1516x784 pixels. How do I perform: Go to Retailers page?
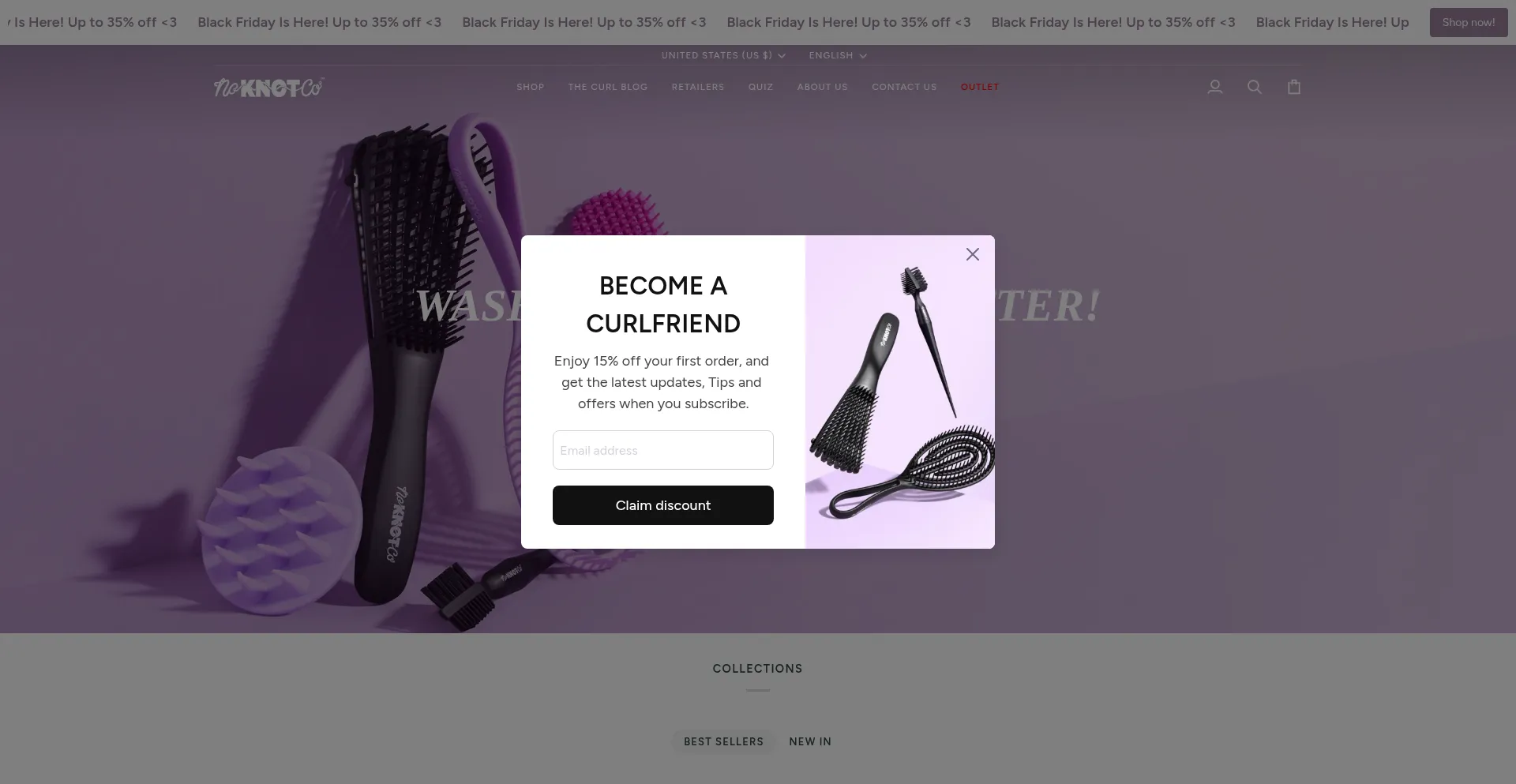pyautogui.click(x=698, y=87)
